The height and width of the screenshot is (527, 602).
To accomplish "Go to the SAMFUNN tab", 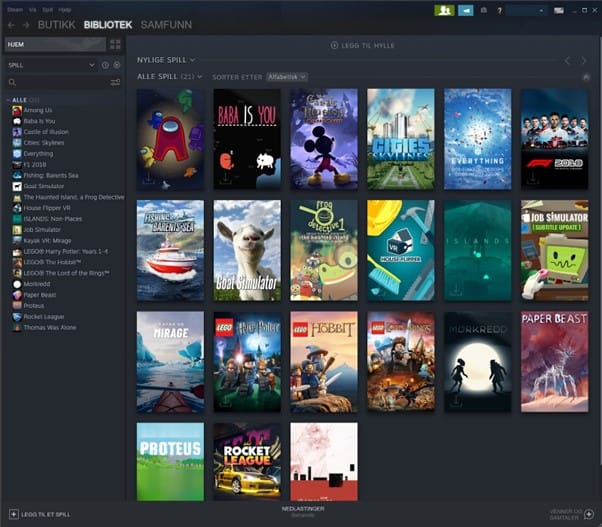I will (x=166, y=25).
